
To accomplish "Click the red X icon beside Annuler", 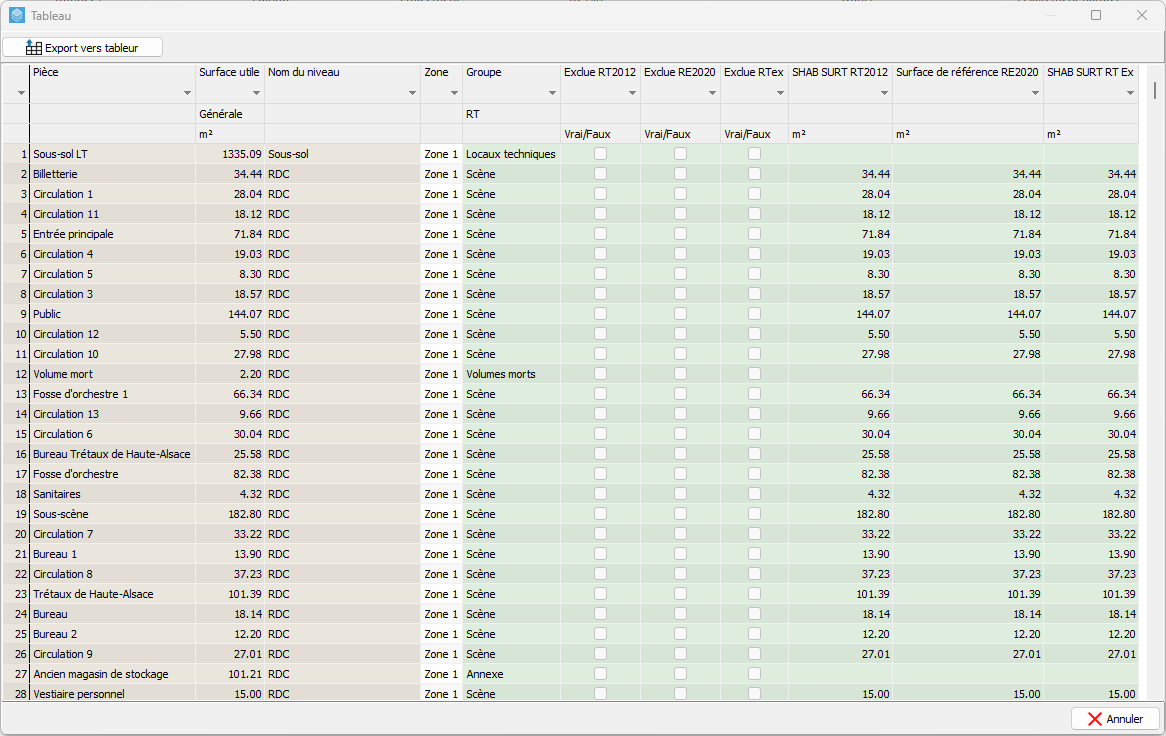I will click(1094, 718).
